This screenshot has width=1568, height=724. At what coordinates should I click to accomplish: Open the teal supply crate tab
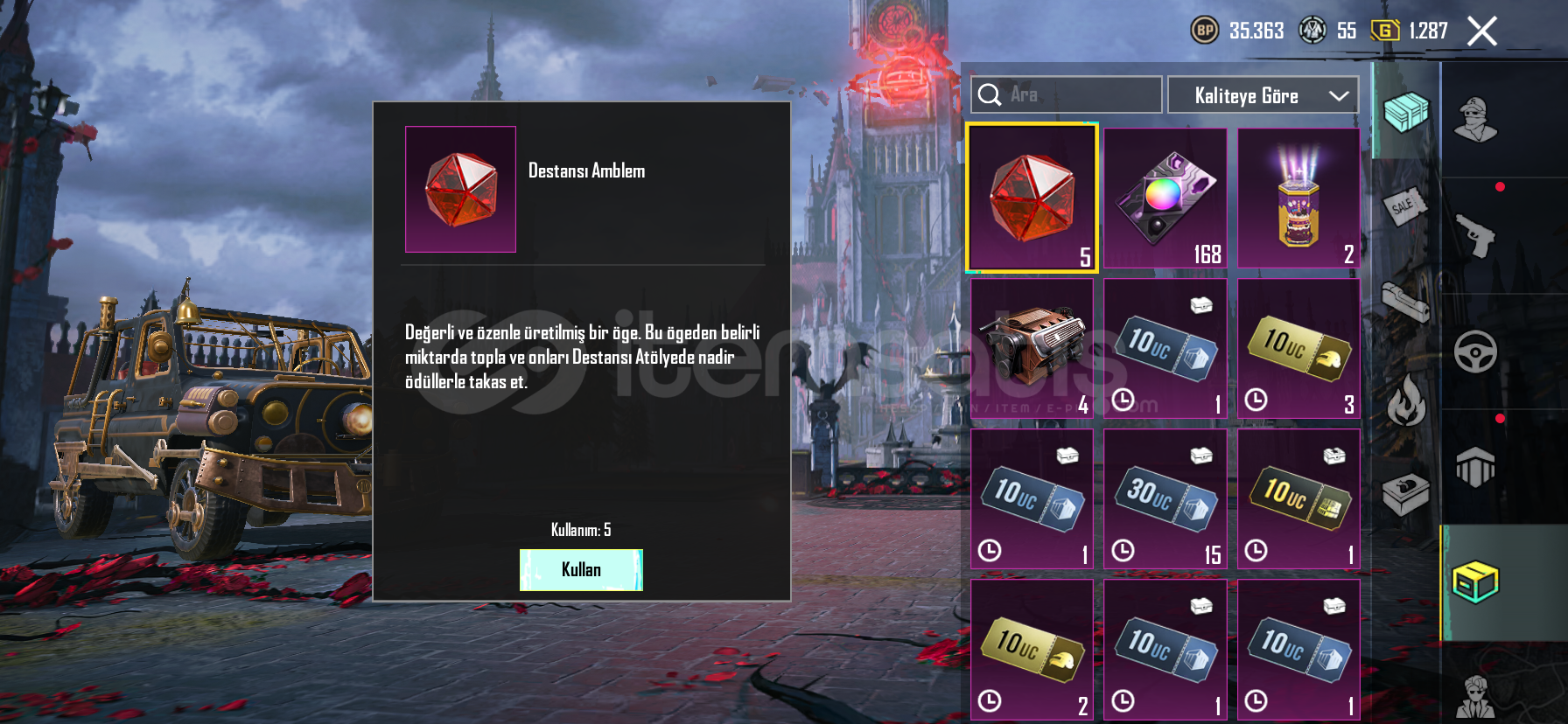(x=1405, y=111)
